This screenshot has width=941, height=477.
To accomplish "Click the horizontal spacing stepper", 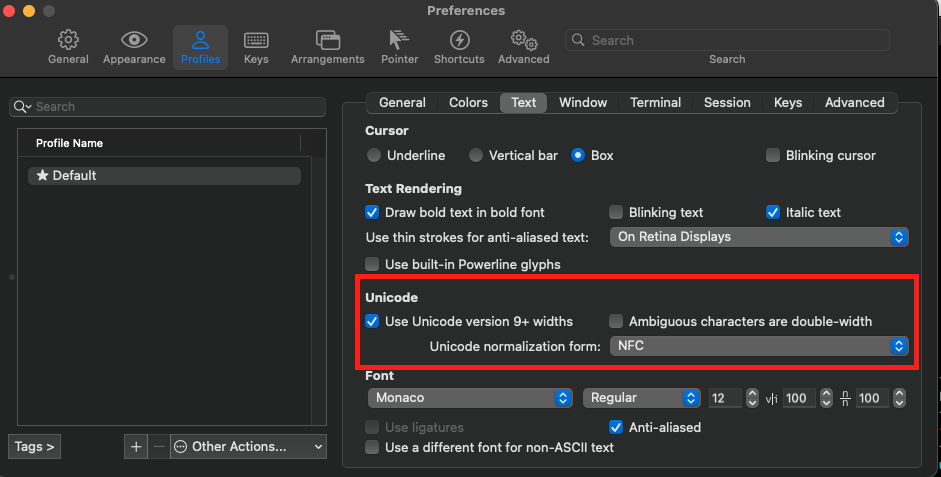I will 826,398.
